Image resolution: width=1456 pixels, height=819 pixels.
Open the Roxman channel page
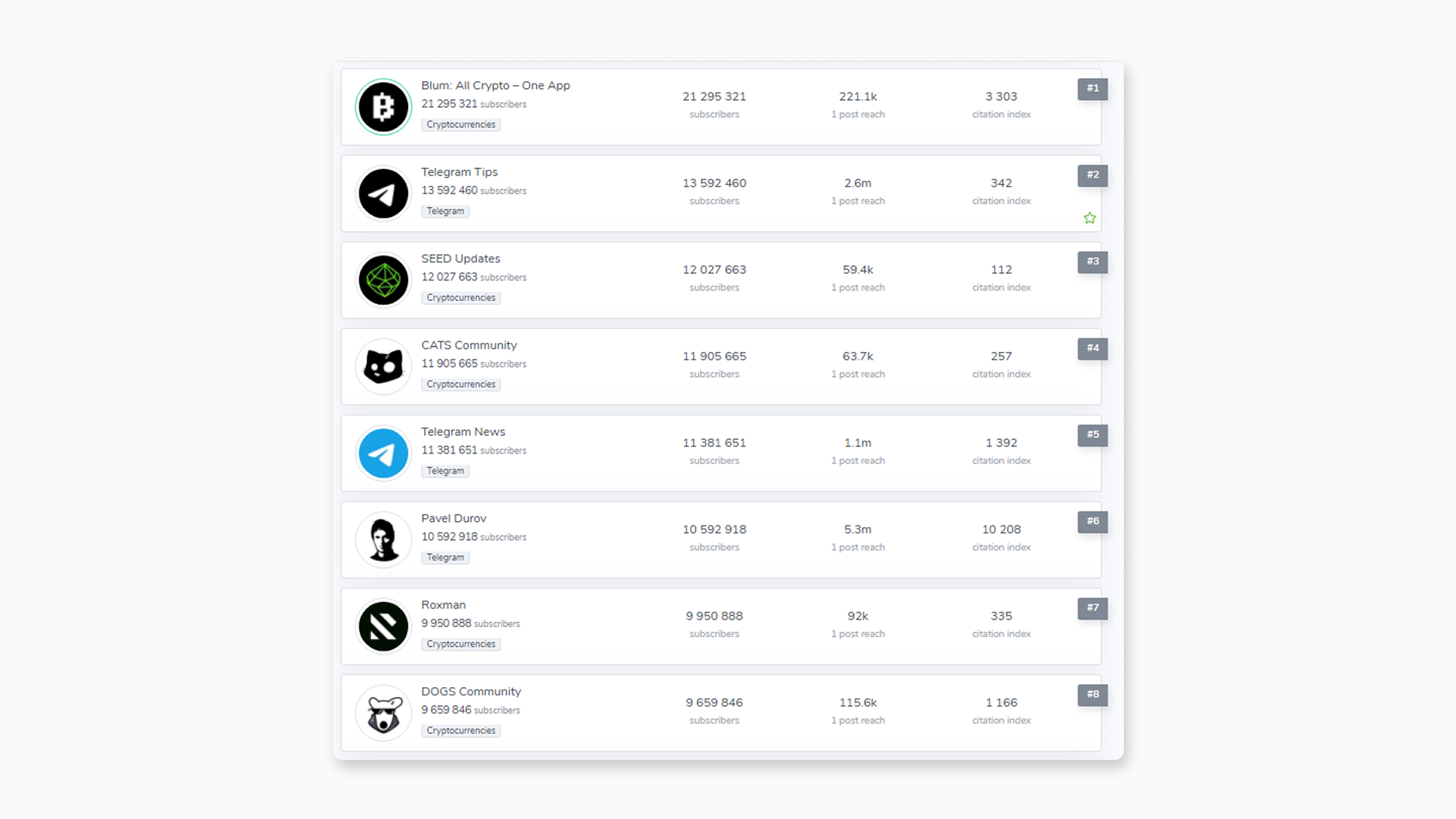[444, 604]
